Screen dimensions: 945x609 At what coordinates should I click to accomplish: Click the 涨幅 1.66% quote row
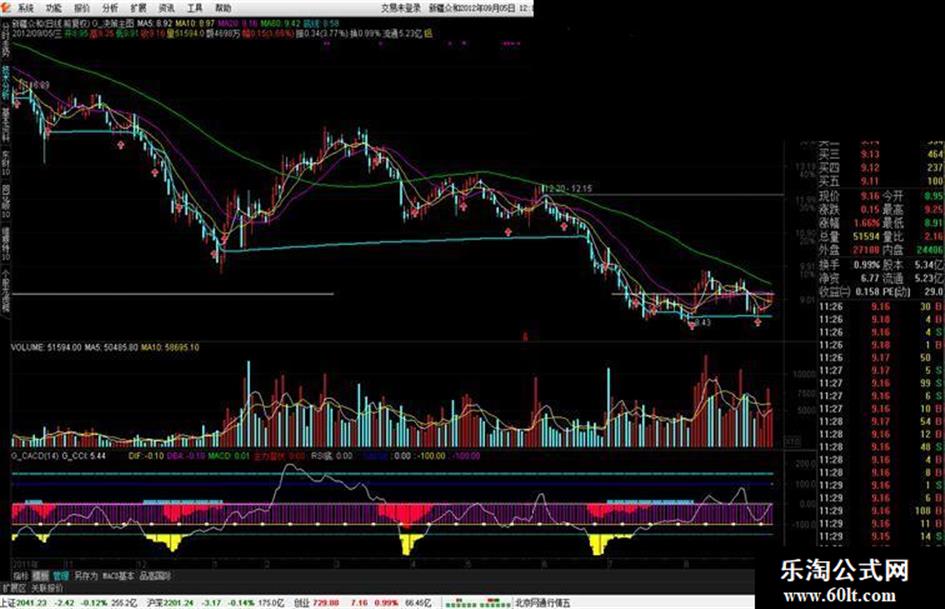849,222
